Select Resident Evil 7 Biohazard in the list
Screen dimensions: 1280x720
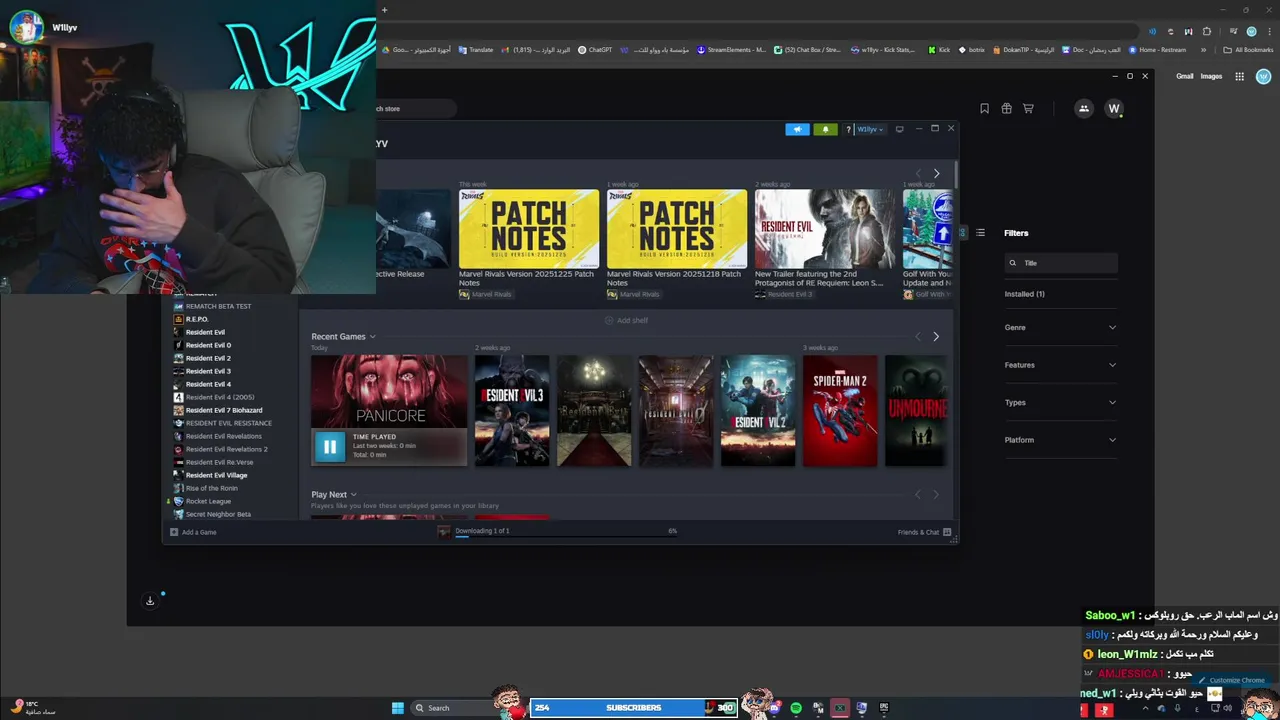[224, 410]
